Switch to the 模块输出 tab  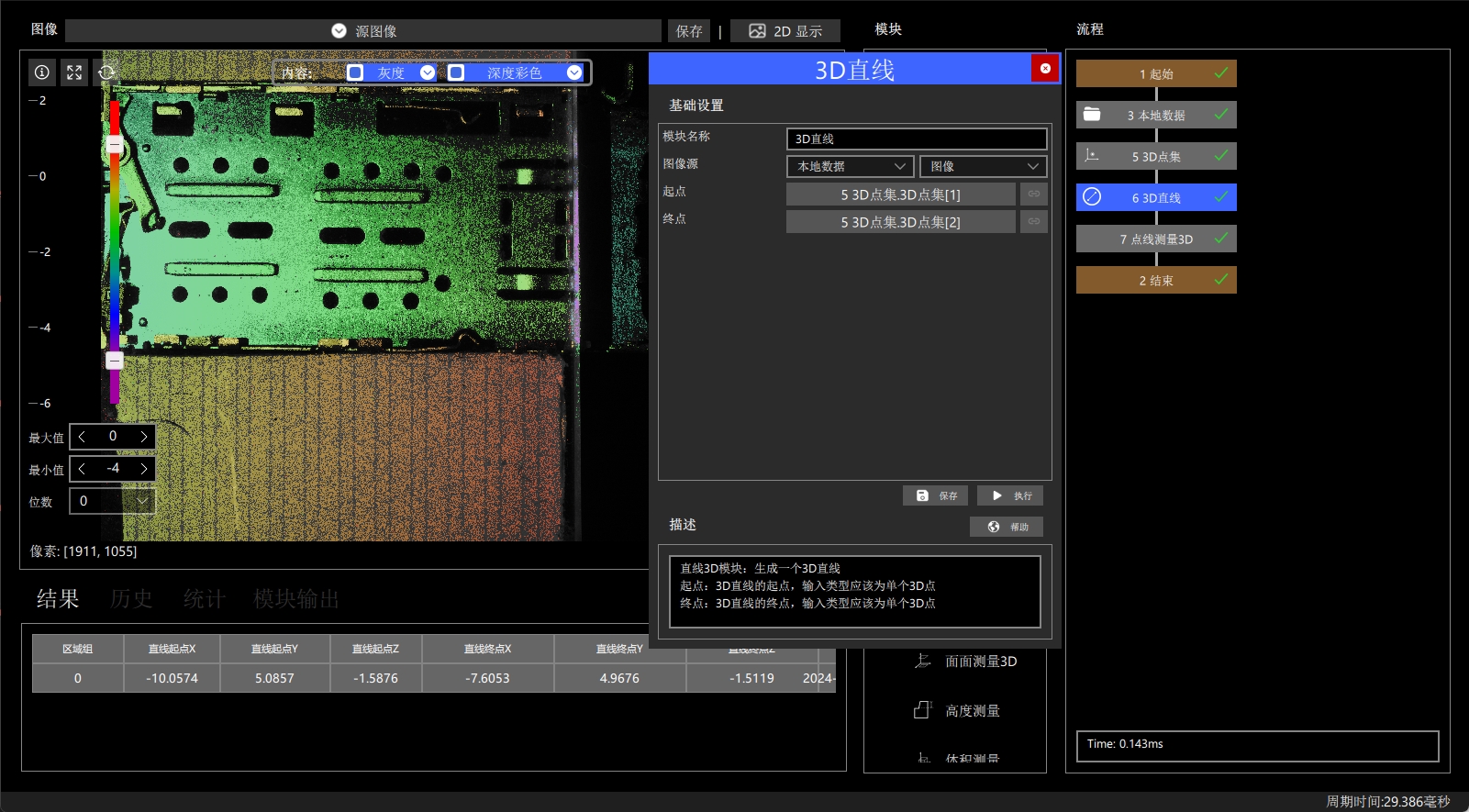pos(296,599)
